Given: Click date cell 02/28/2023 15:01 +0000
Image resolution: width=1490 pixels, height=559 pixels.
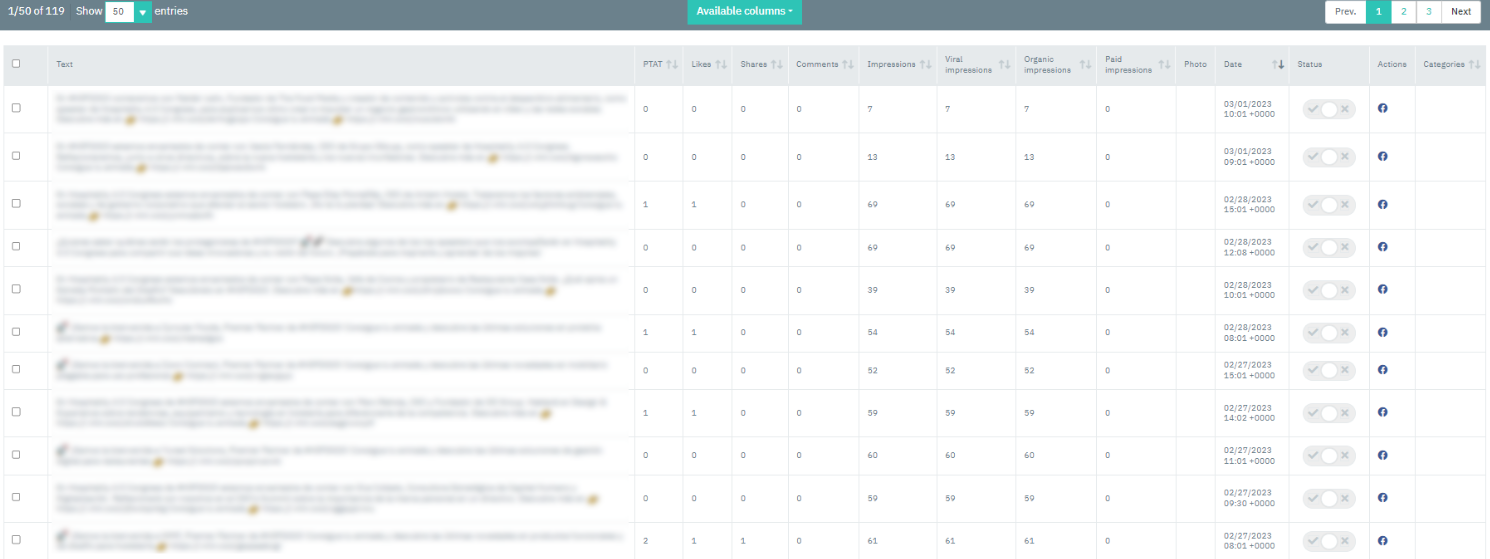Looking at the screenshot, I should tap(1250, 204).
